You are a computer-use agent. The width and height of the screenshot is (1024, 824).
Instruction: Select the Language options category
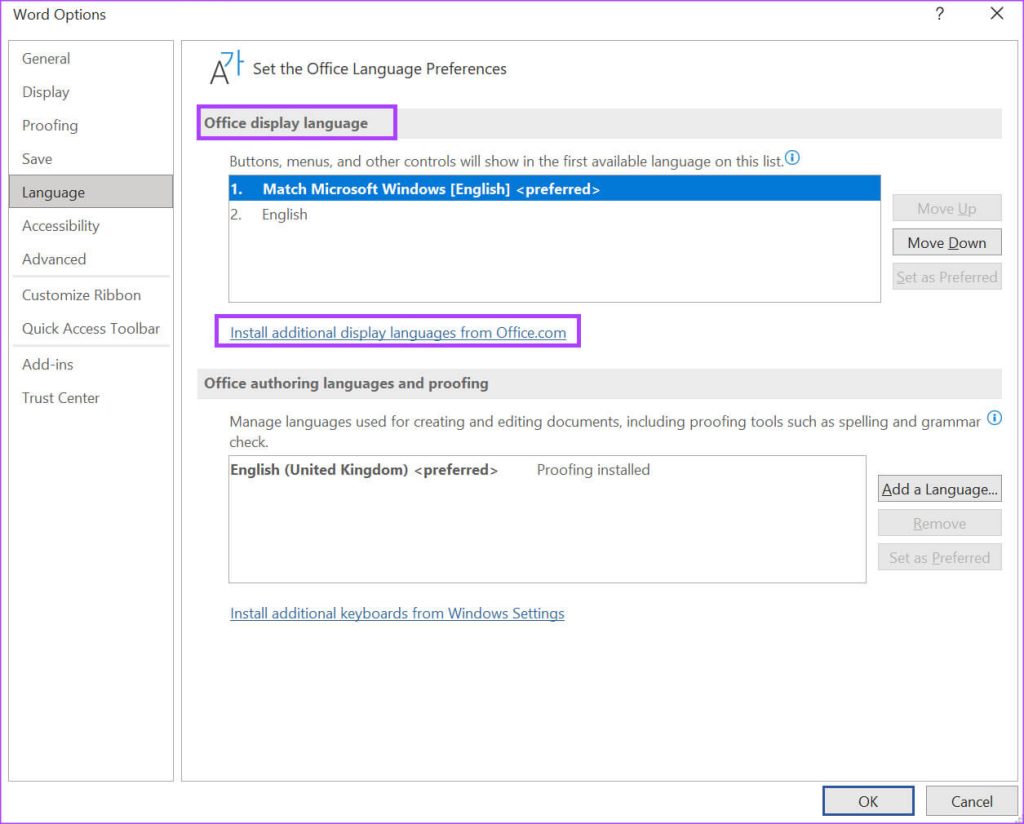[x=91, y=192]
